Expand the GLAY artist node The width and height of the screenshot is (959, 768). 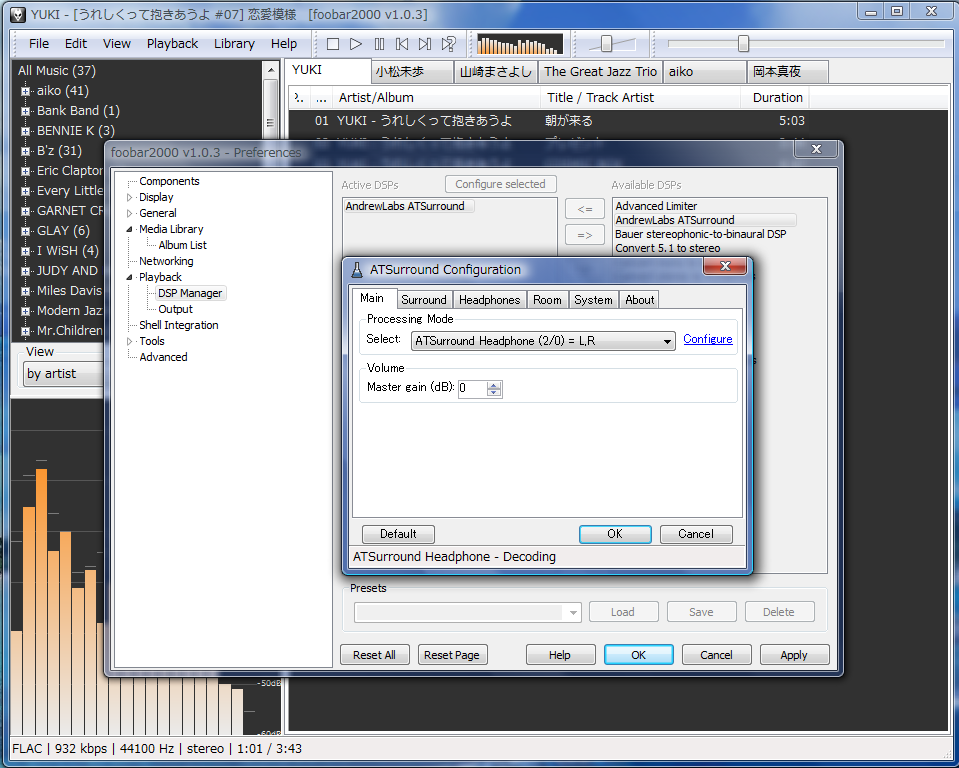point(26,231)
